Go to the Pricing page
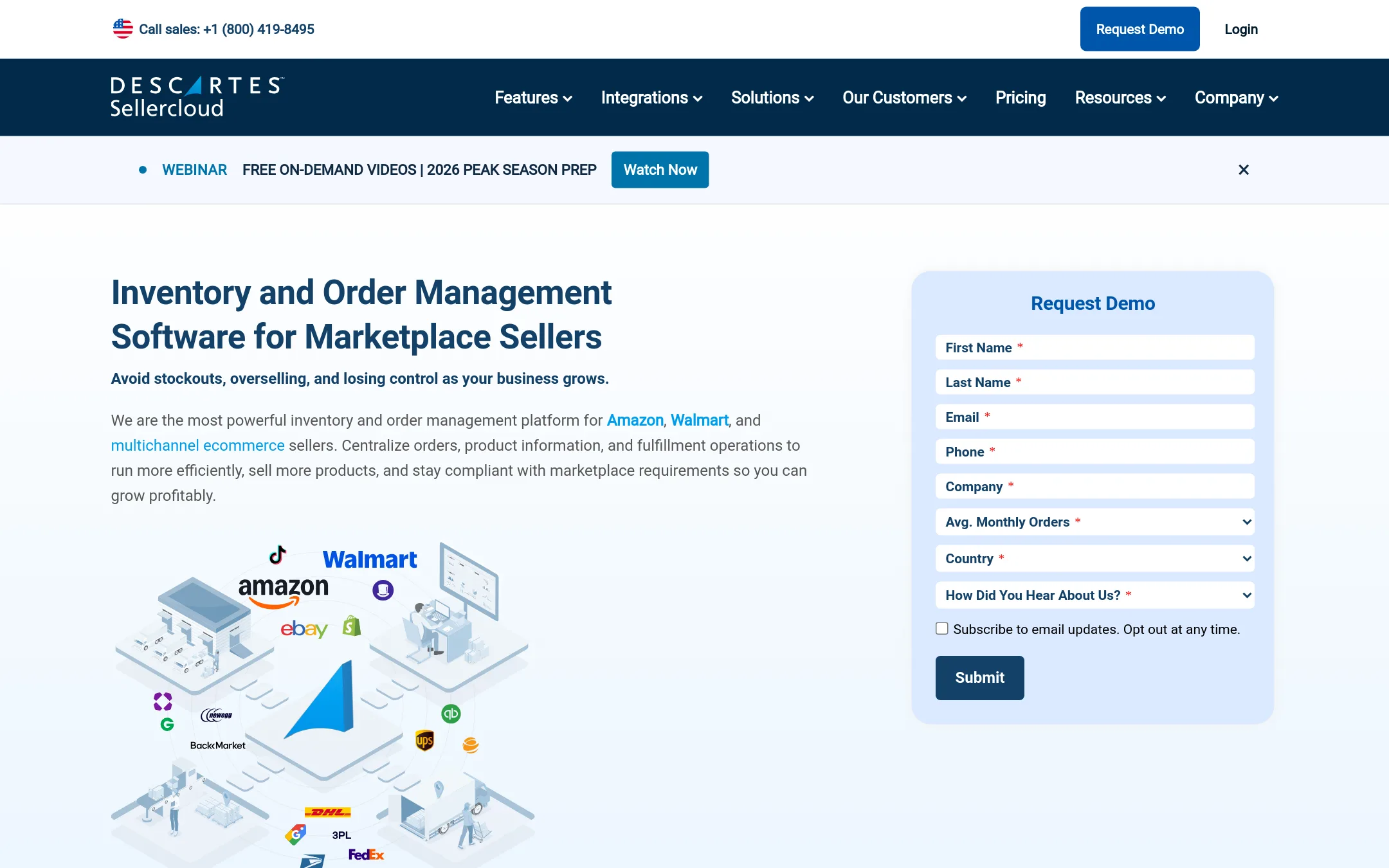 click(1021, 98)
